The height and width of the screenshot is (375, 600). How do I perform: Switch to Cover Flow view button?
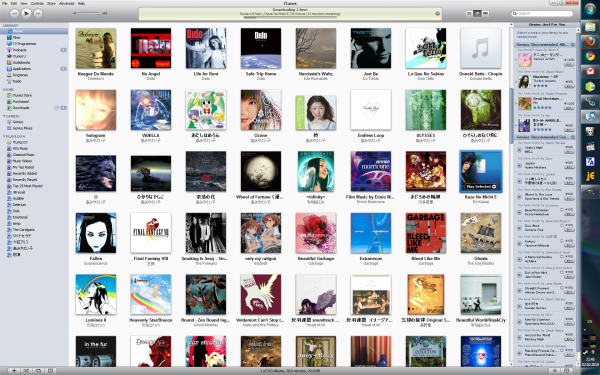pyautogui.click(x=486, y=13)
